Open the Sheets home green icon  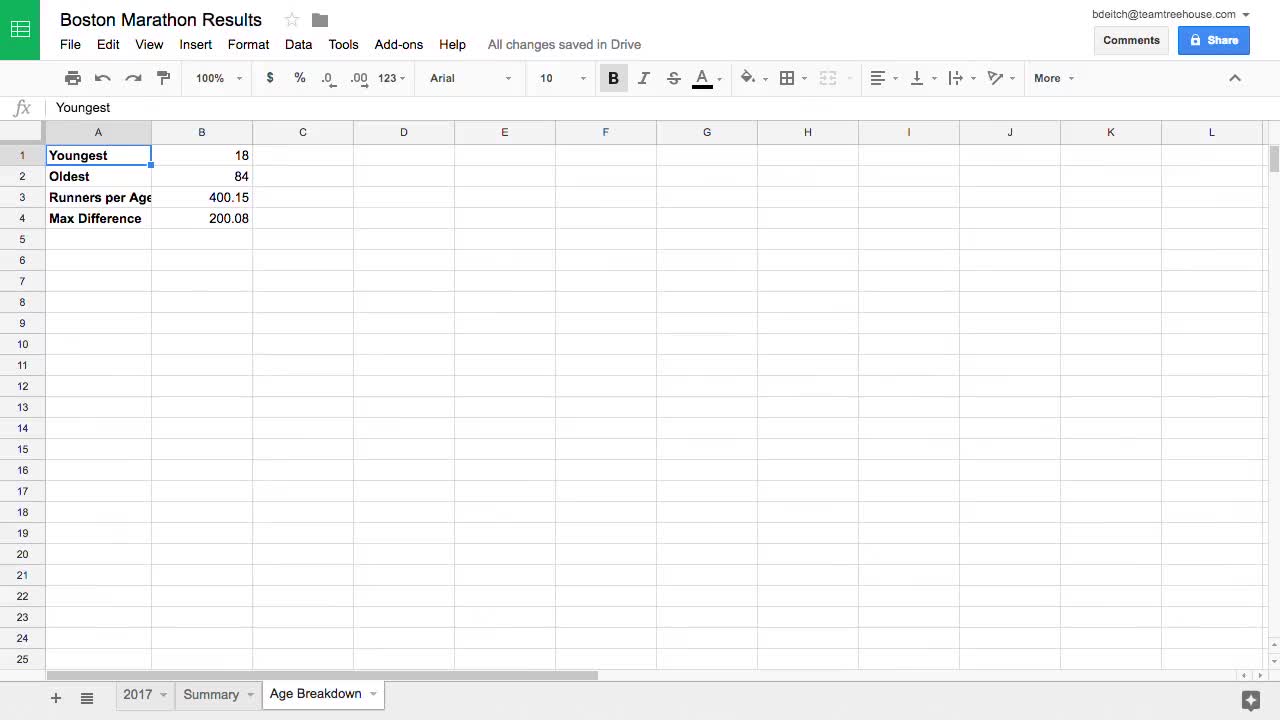[20, 30]
